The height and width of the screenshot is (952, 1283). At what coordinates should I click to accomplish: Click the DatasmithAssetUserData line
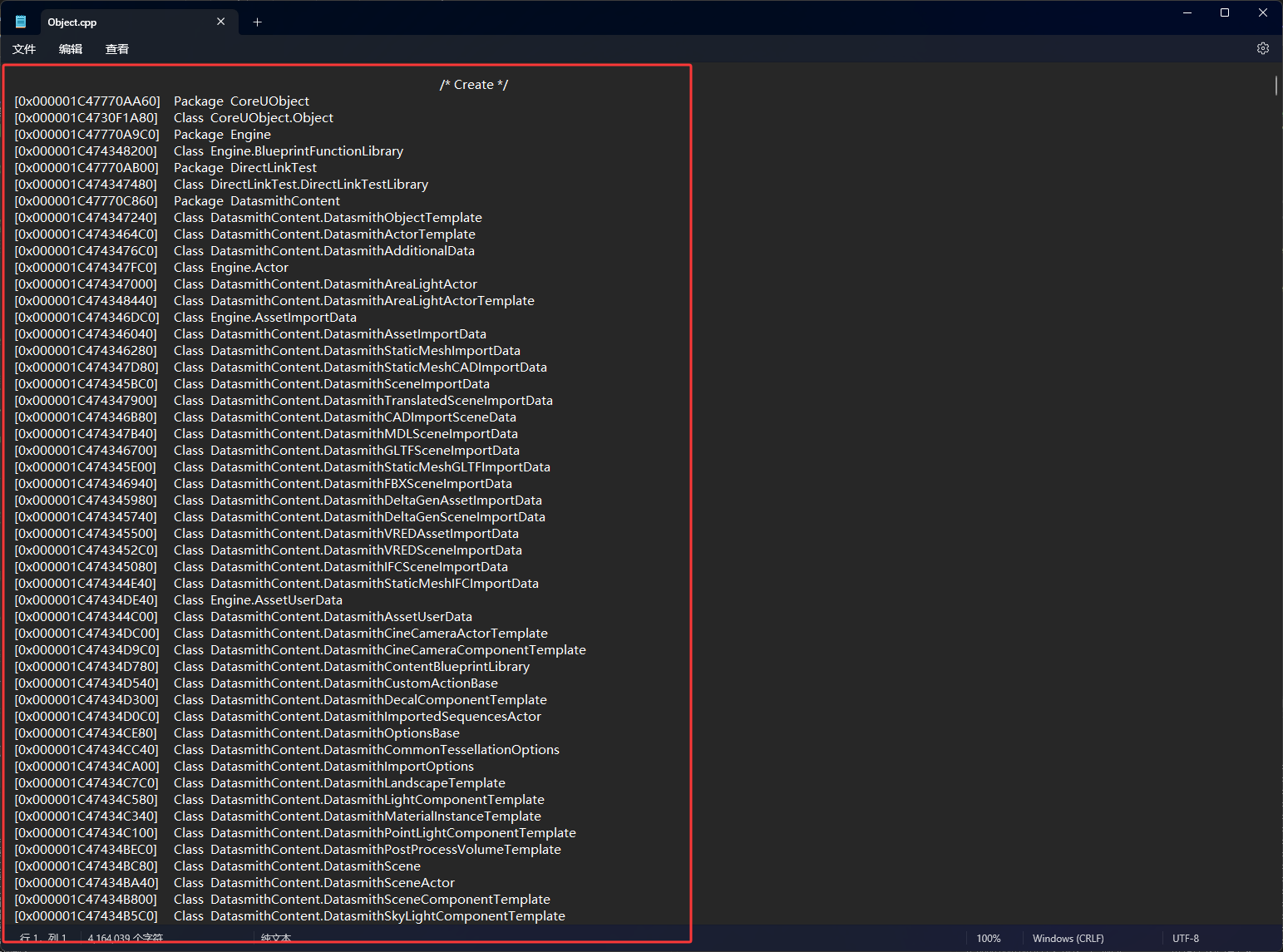pos(244,617)
